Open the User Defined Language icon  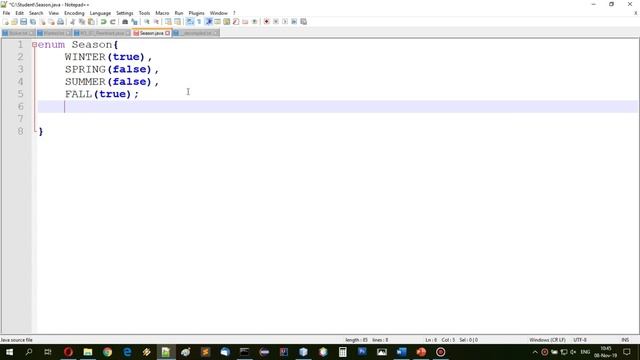click(218, 22)
